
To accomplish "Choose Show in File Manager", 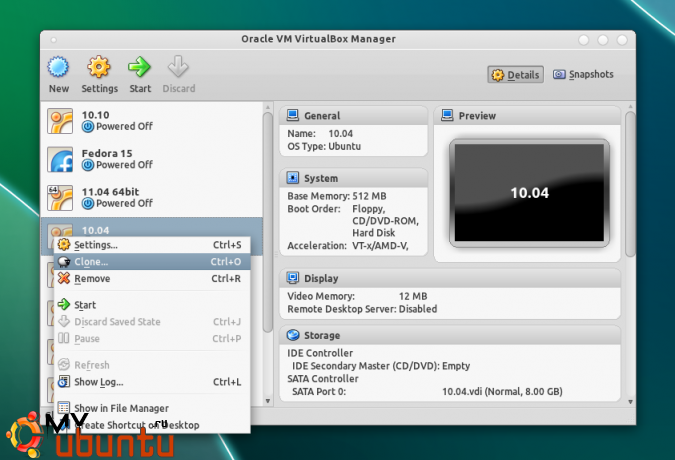I will (152, 408).
